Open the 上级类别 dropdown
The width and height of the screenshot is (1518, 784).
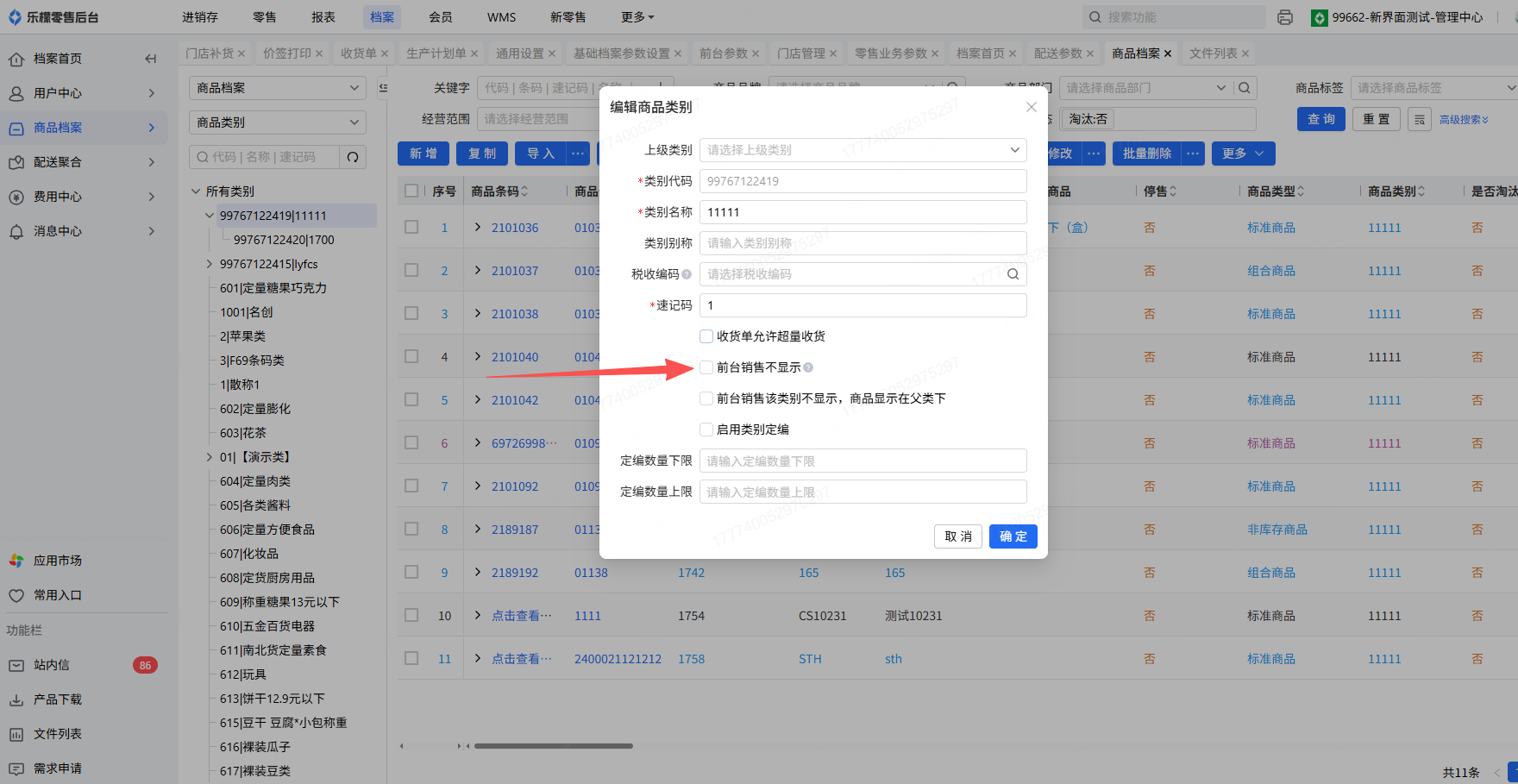point(862,150)
